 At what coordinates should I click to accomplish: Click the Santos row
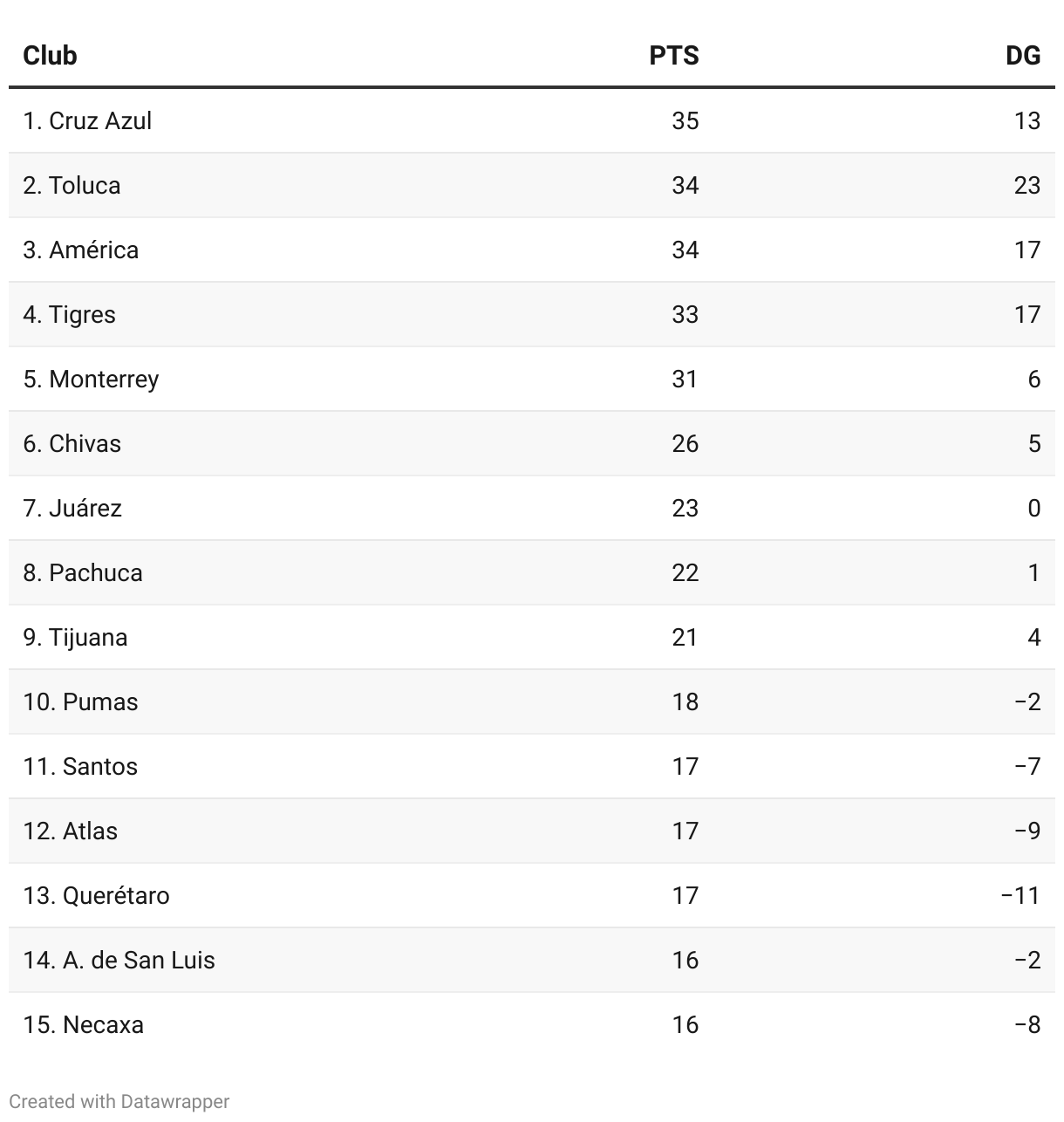point(532,766)
